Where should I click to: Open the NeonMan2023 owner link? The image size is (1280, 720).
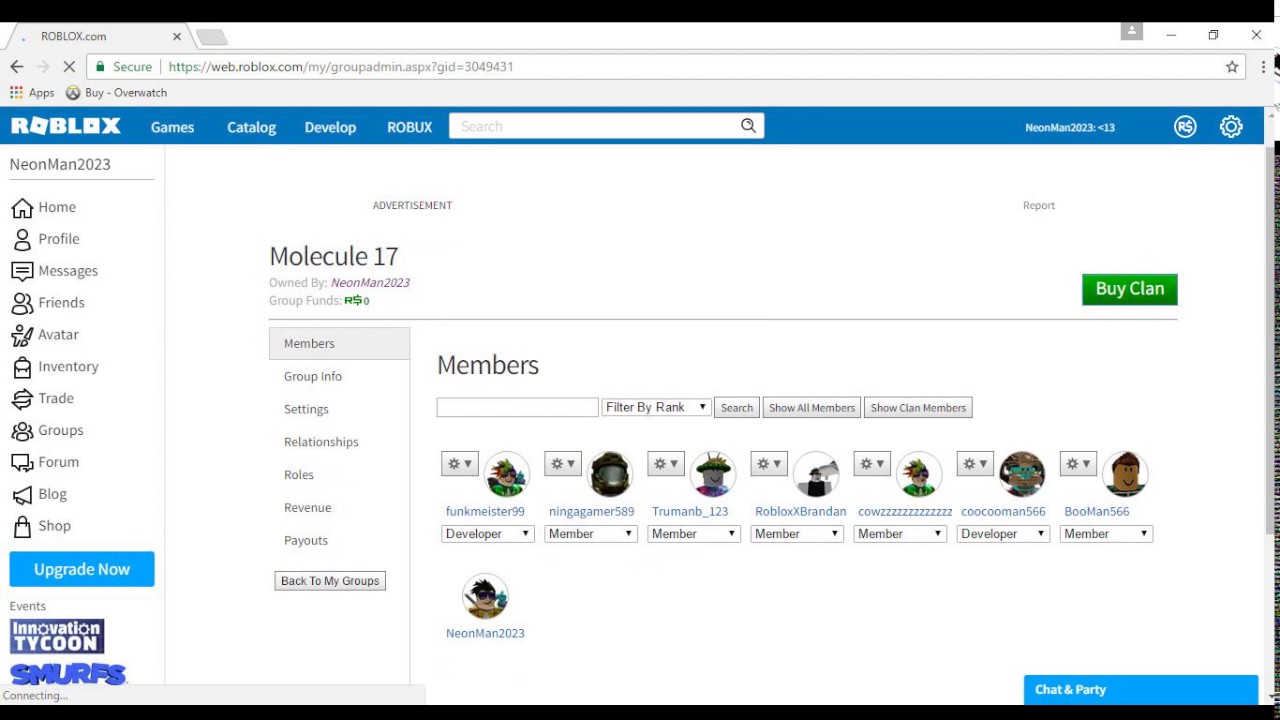tap(370, 283)
